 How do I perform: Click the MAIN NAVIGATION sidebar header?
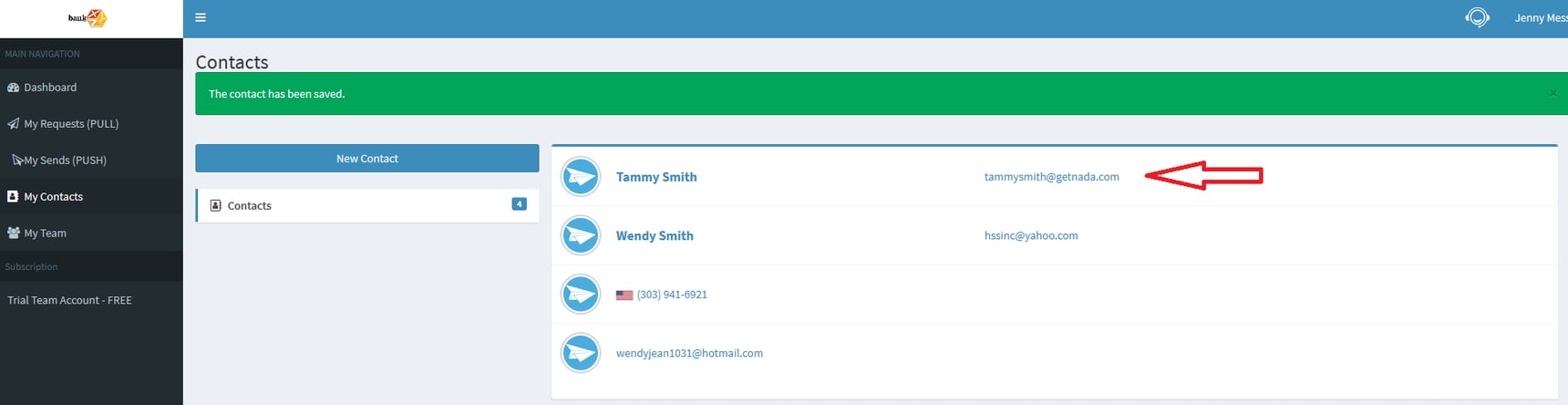point(42,54)
